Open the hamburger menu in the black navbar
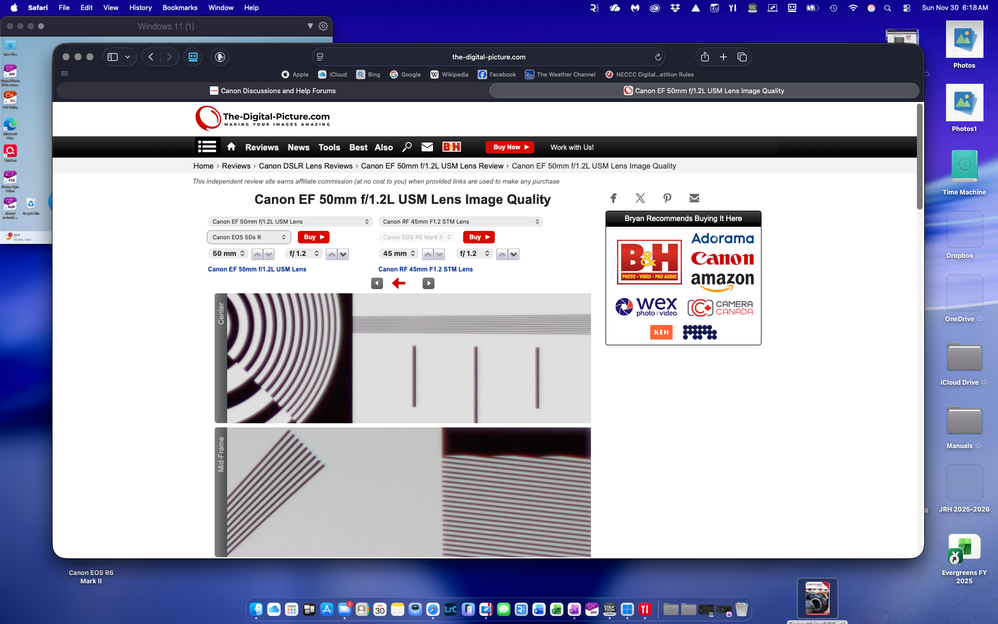 point(207,146)
